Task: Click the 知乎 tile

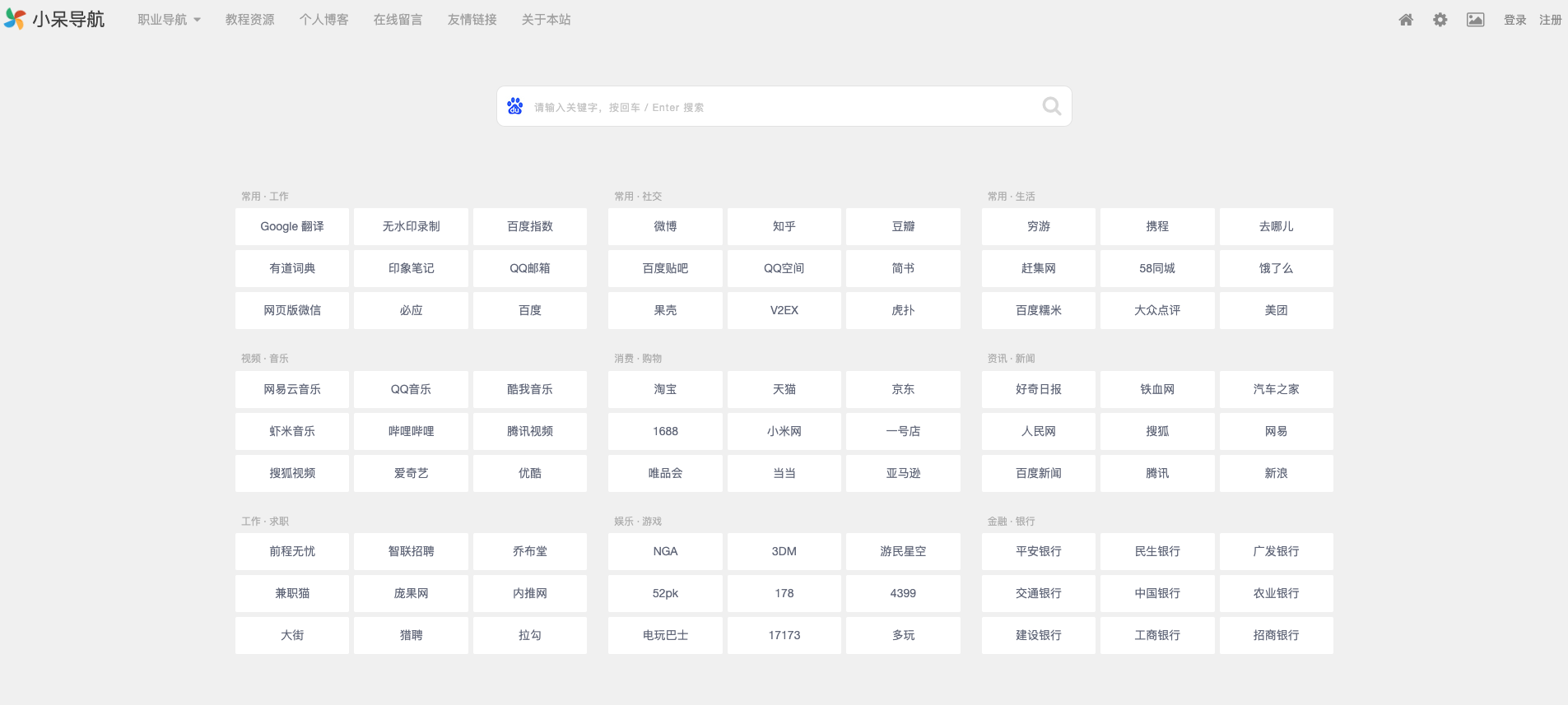Action: [784, 226]
